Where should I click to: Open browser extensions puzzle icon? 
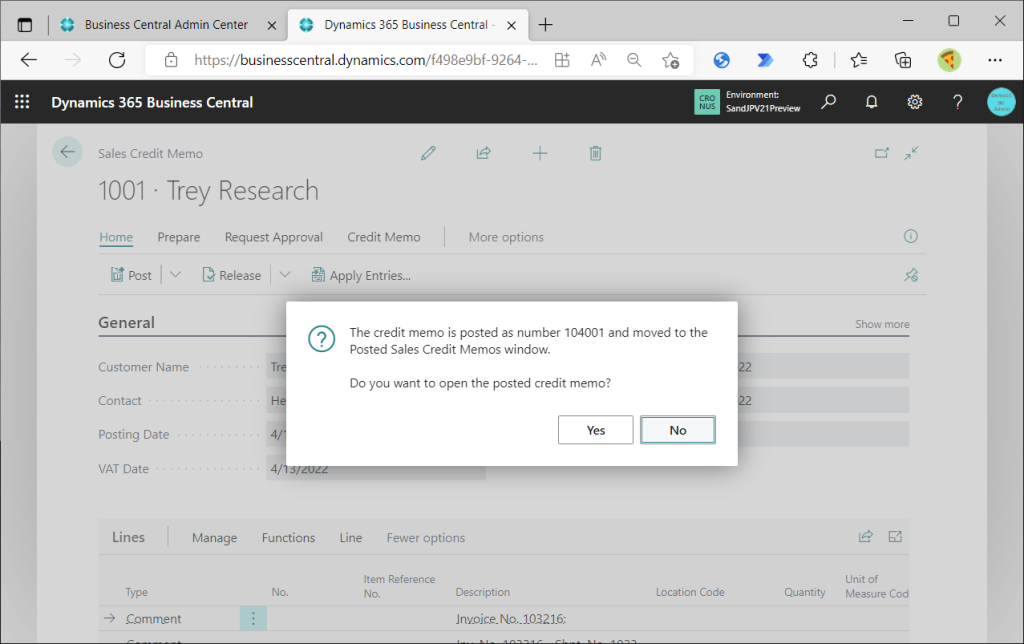(x=810, y=60)
